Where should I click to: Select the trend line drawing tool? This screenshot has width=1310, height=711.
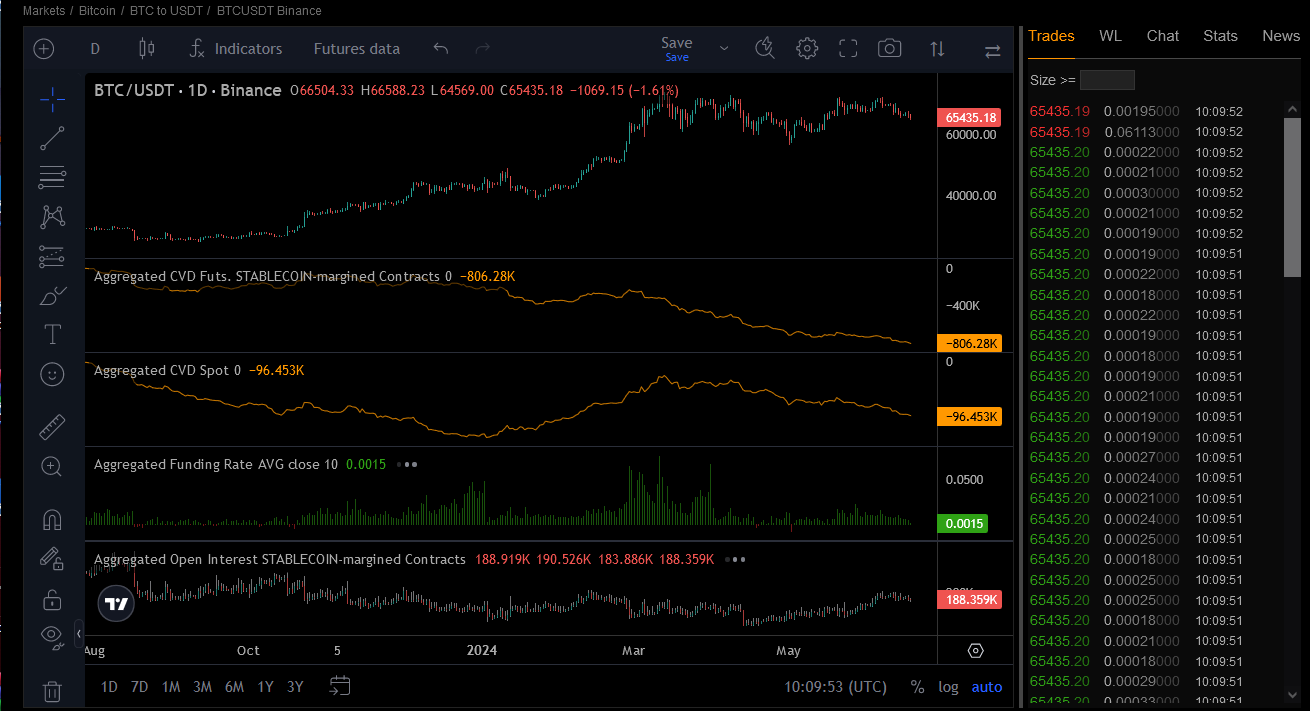[x=52, y=138]
